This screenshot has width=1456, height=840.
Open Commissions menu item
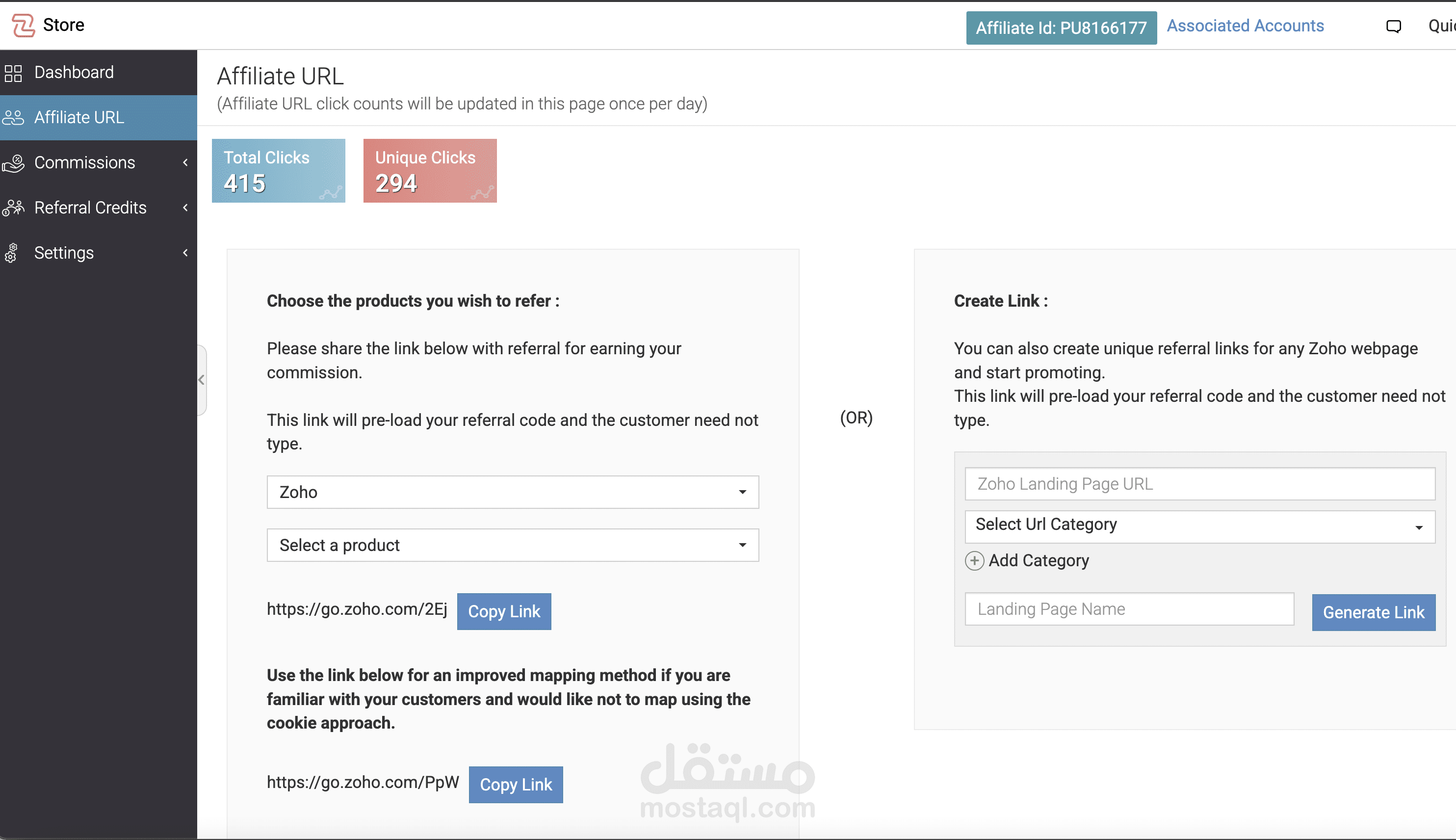pos(99,163)
